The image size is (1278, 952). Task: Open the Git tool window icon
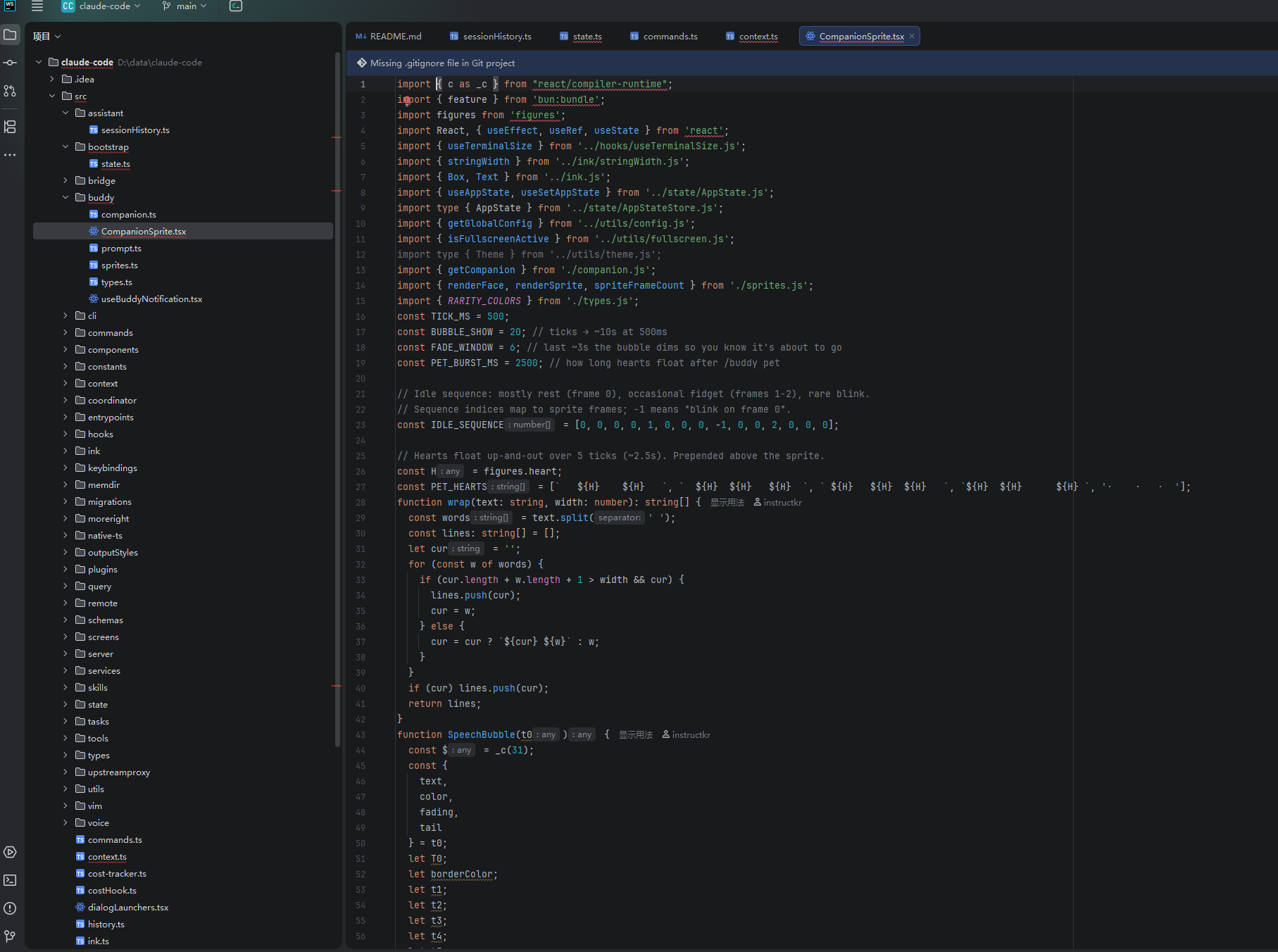10,937
